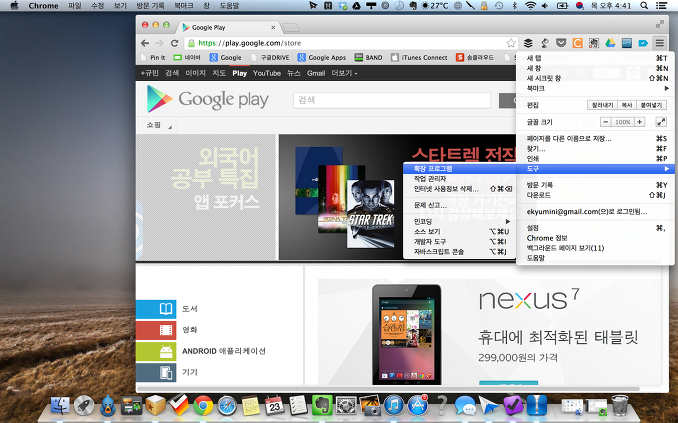Screen dimensions: 678x423
Task: Open the YouTube link in Google bar
Action: click(x=267, y=73)
